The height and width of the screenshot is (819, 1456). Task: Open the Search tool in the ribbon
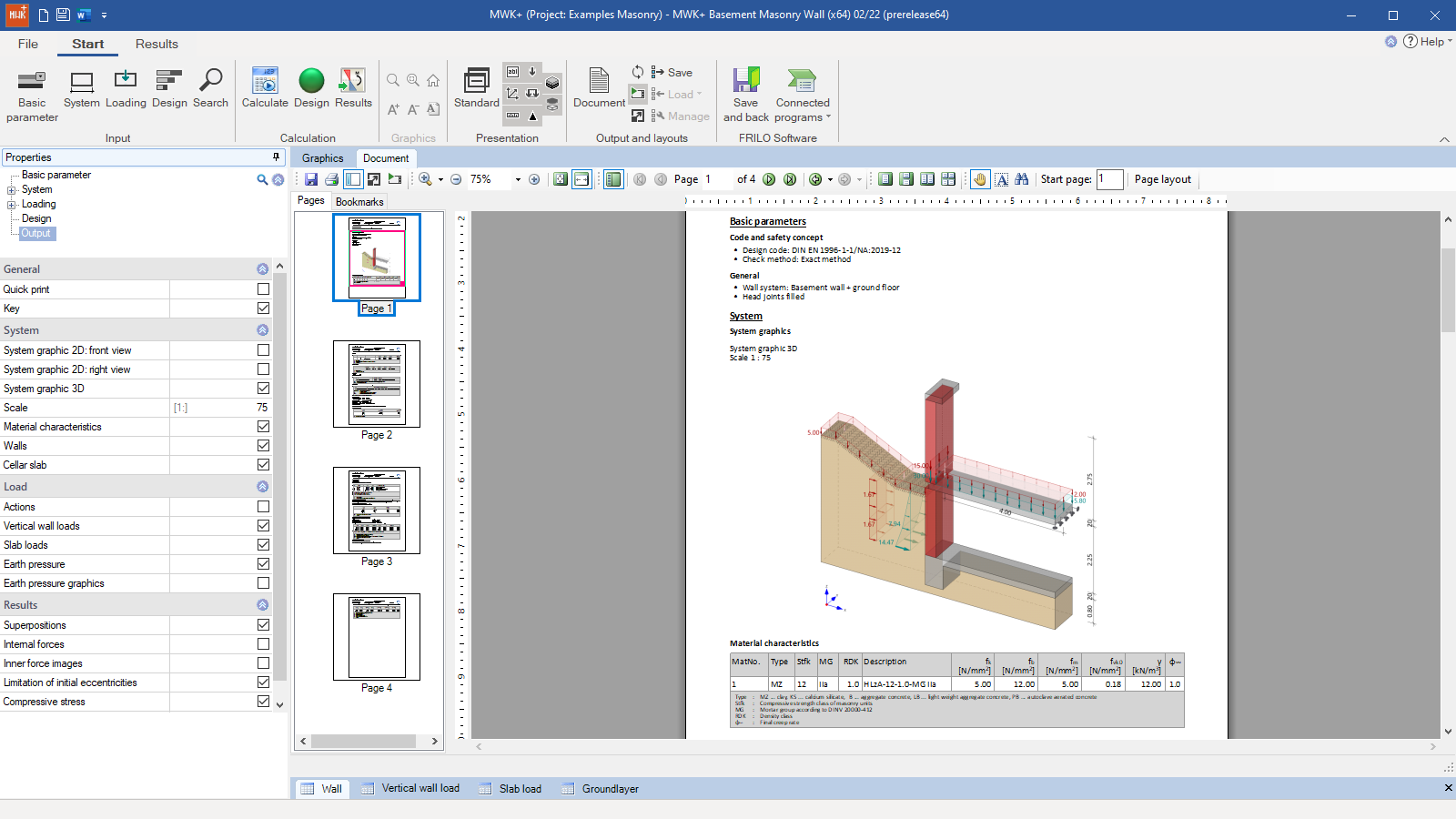click(210, 89)
